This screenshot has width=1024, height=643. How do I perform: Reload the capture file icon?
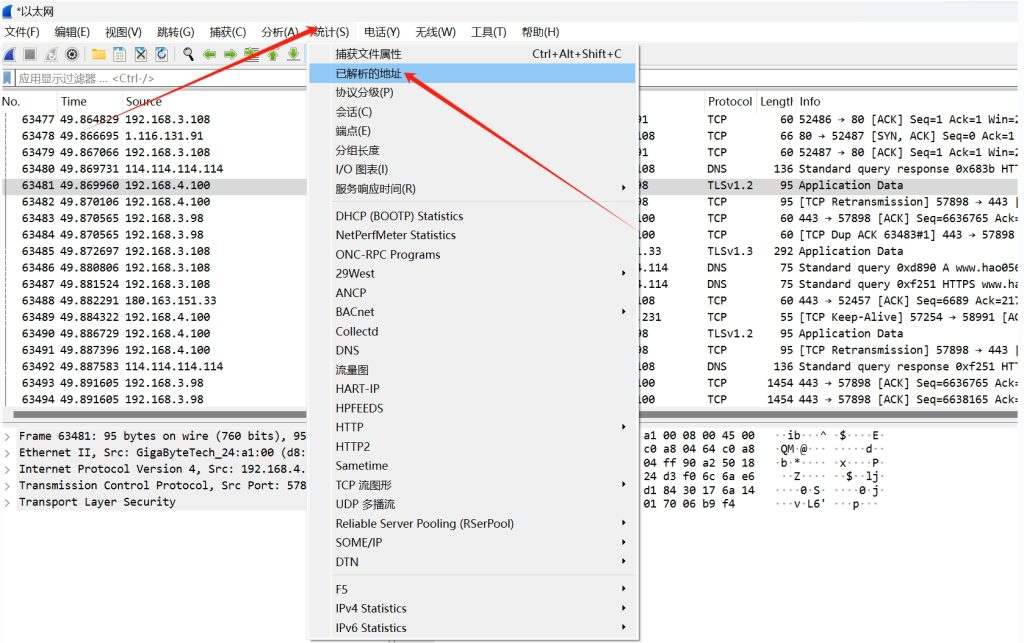(x=161, y=54)
